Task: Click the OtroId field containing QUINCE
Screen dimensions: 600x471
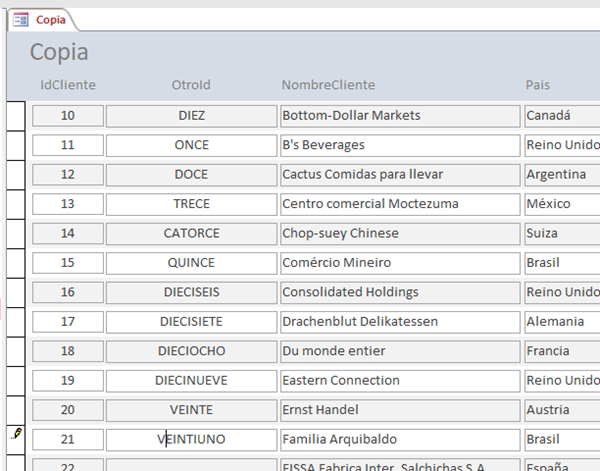Action: (191, 263)
